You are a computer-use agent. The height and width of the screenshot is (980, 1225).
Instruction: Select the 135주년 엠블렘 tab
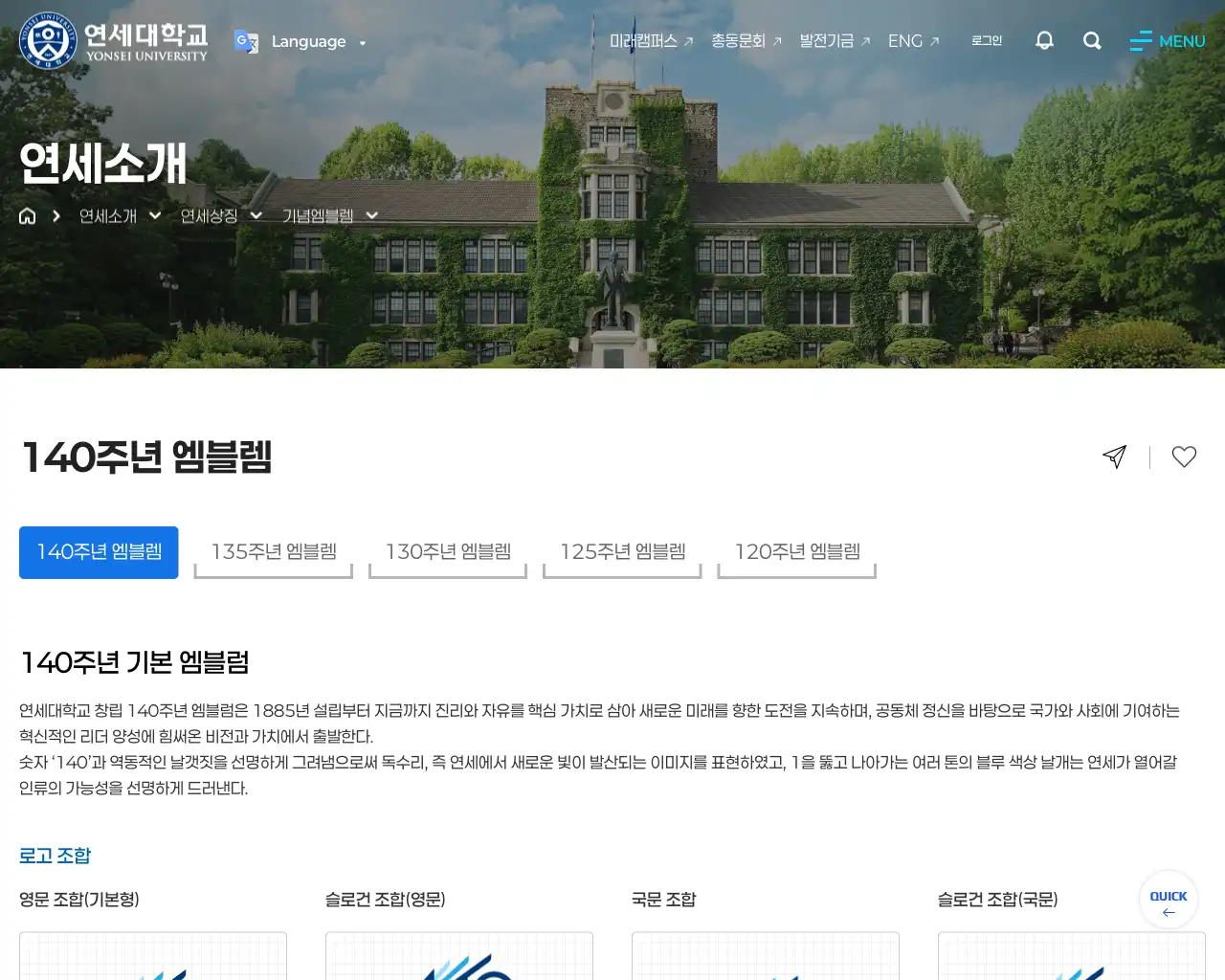[274, 552]
